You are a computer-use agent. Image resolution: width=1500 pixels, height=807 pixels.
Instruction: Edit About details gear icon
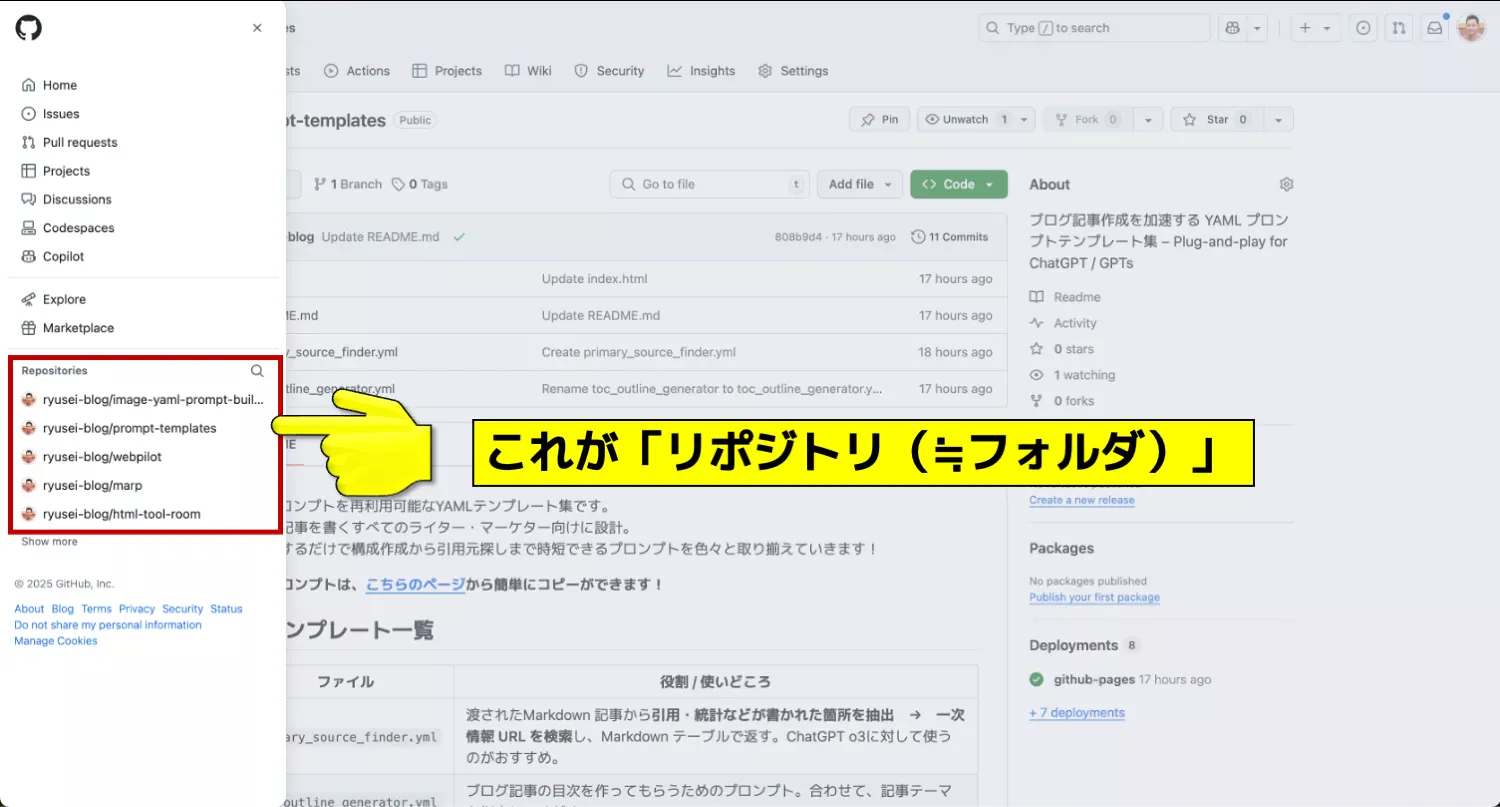pos(1286,184)
